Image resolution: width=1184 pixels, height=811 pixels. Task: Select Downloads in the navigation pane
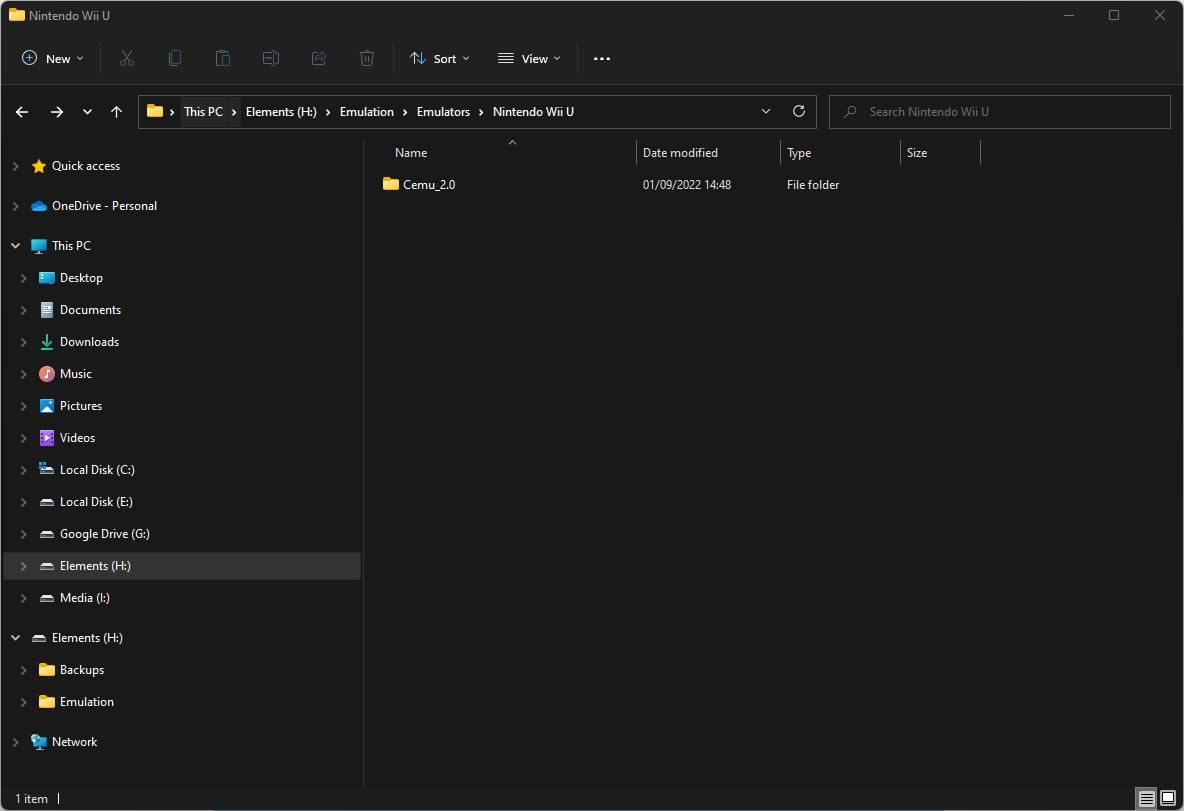89,342
